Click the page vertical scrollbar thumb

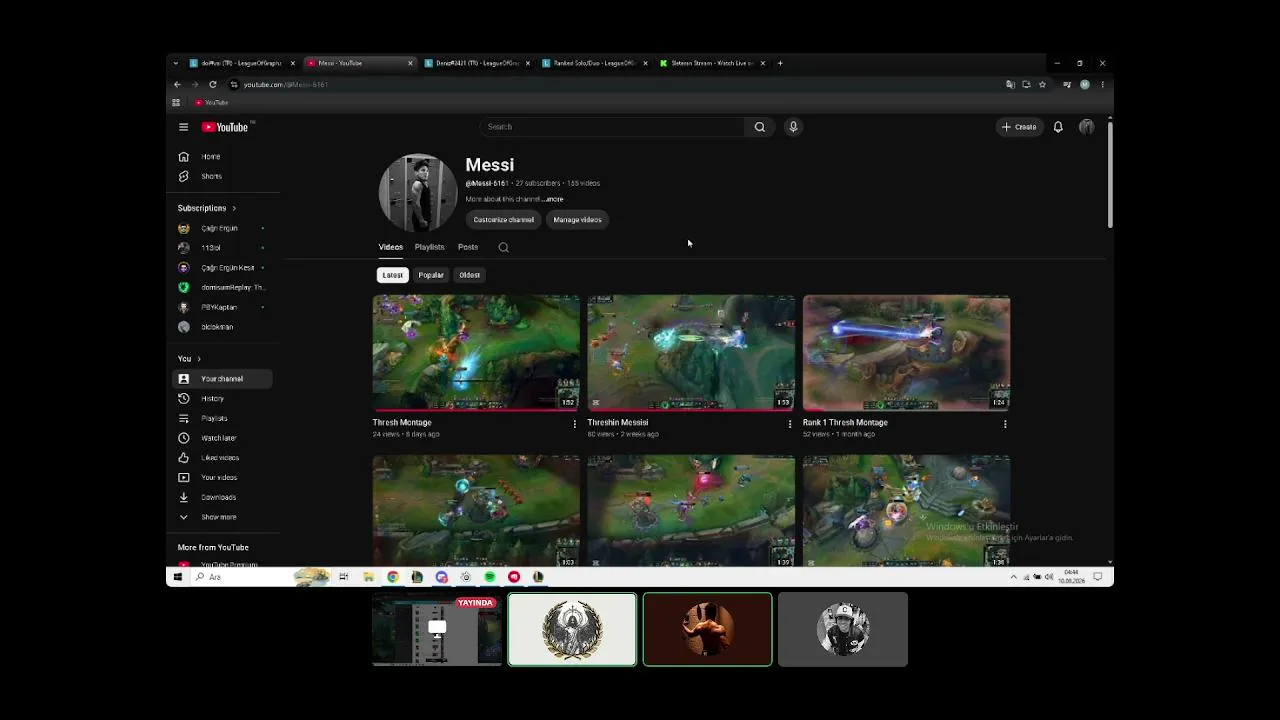(1109, 173)
